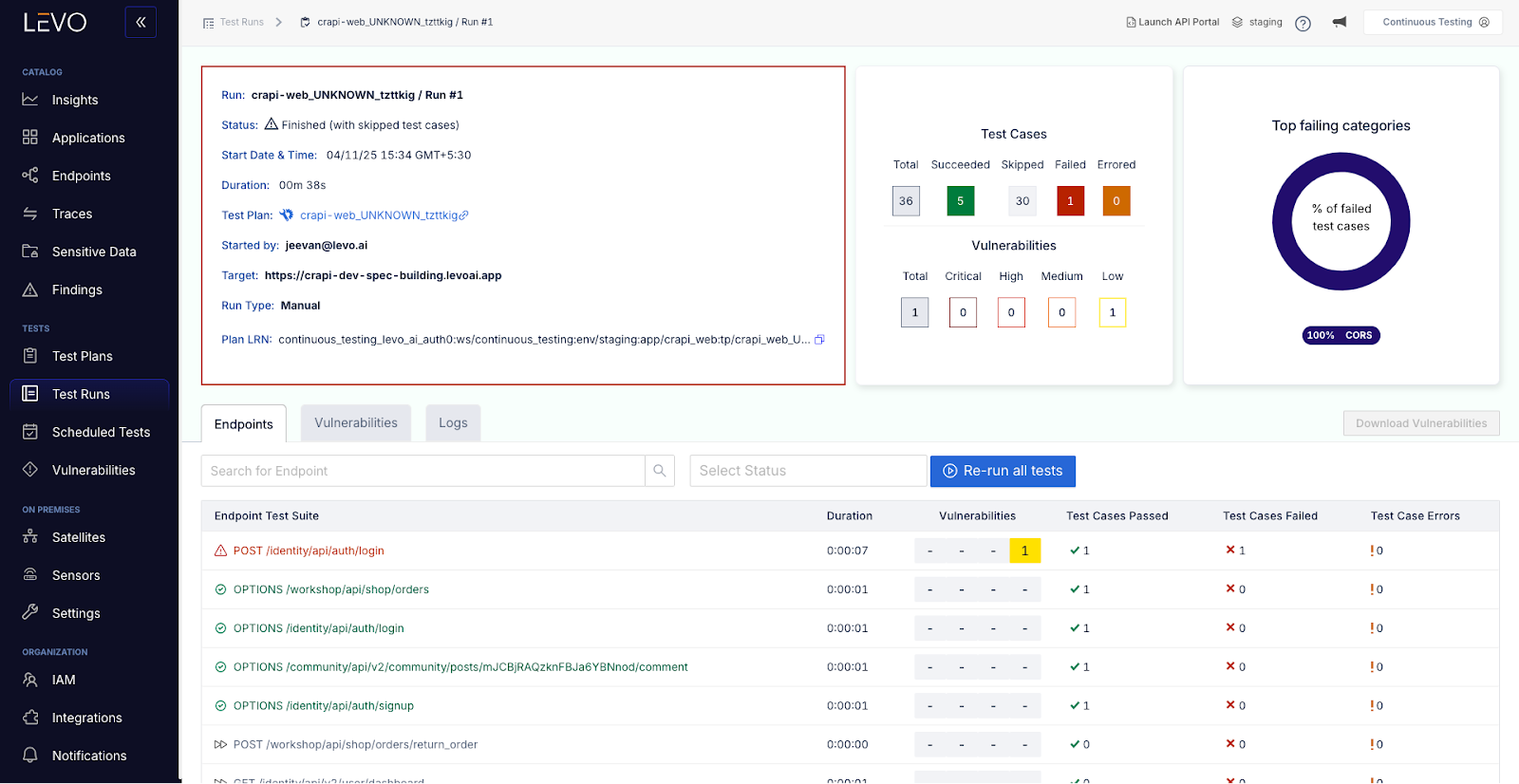Image resolution: width=1519 pixels, height=784 pixels.
Task: Click the Low vulnerabilities count box
Action: click(x=1113, y=312)
